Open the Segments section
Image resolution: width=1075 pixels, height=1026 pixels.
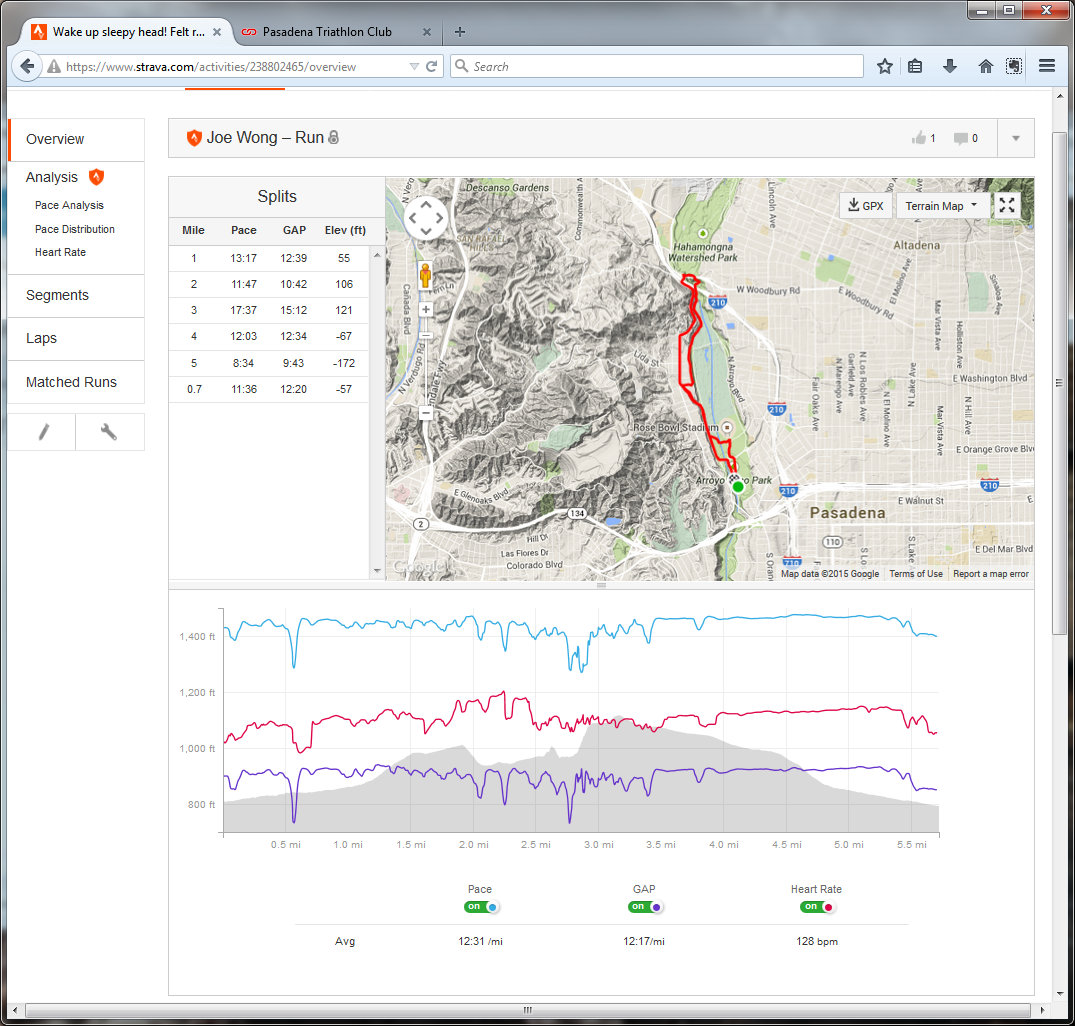(x=57, y=295)
